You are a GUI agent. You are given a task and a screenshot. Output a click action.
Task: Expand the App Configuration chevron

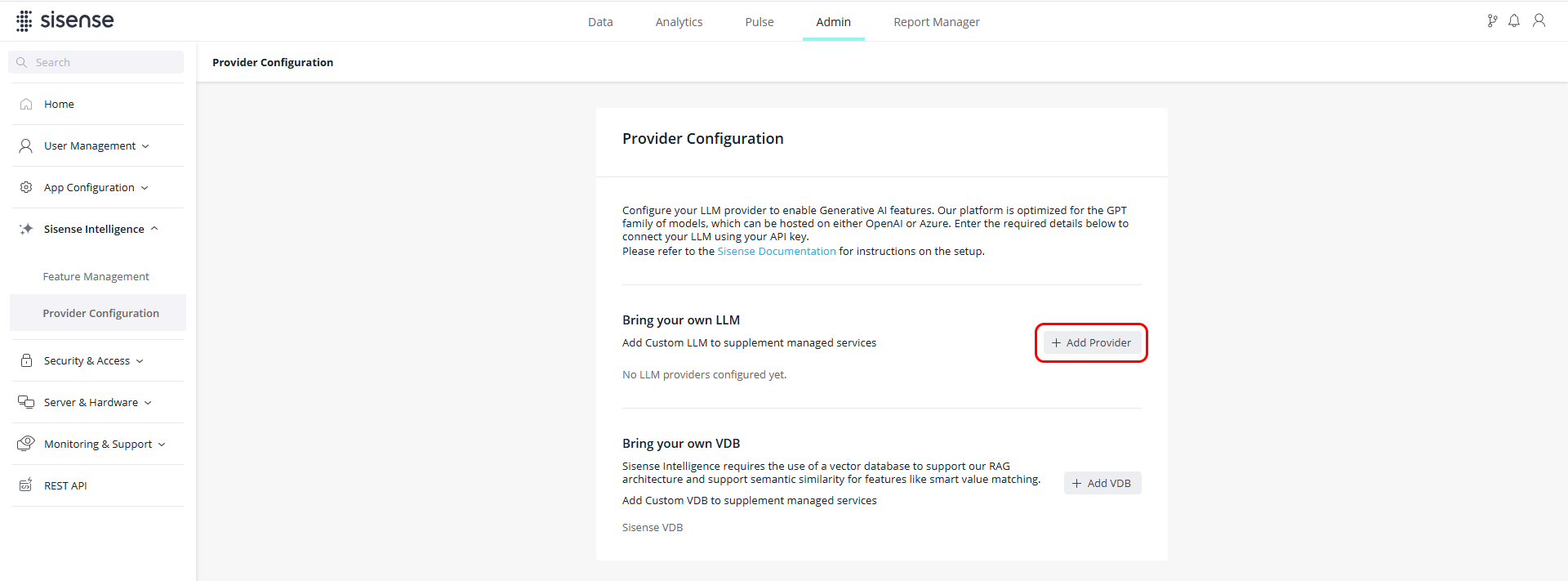pyautogui.click(x=145, y=188)
